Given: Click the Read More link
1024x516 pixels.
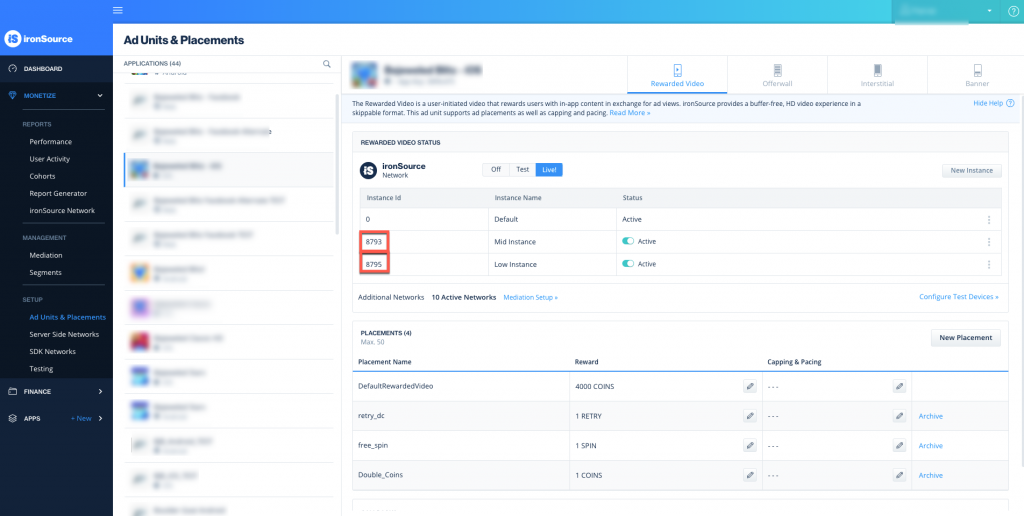Looking at the screenshot, I should click(x=630, y=113).
